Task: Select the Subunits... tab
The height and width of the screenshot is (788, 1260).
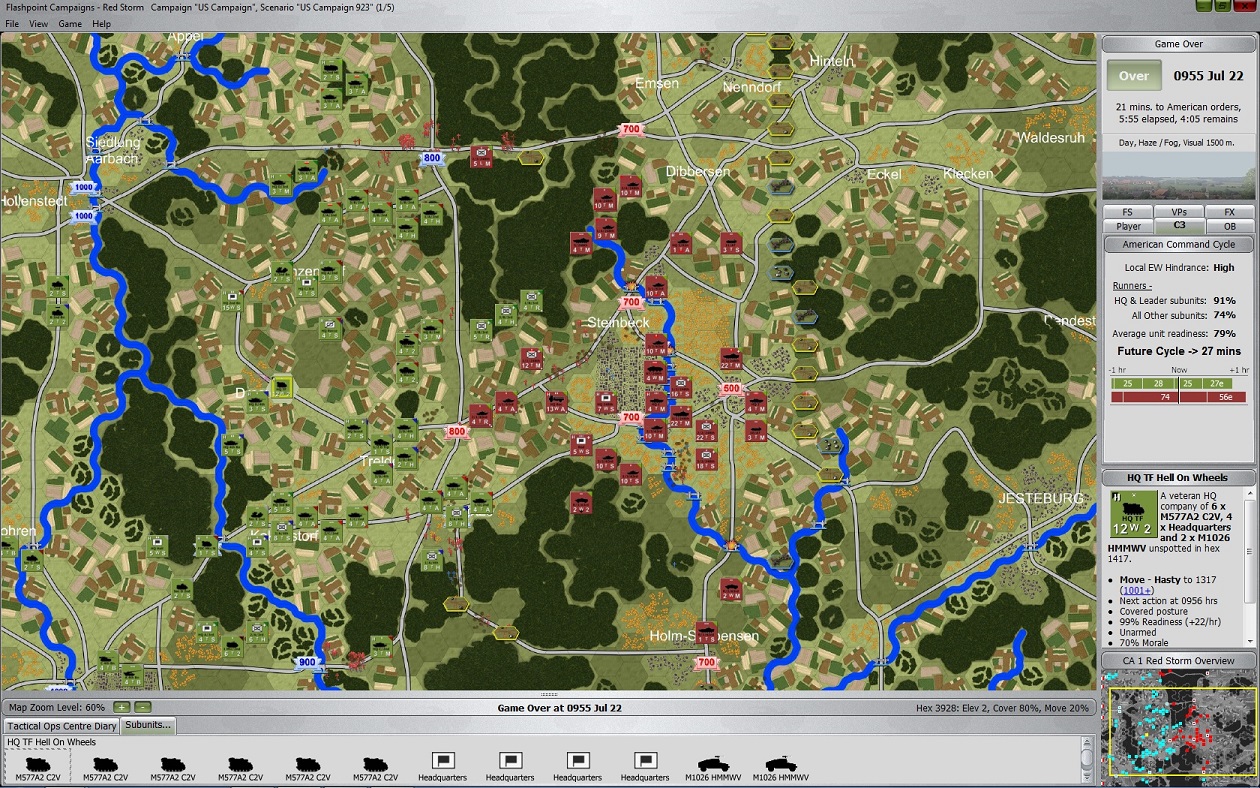Action: 148,725
